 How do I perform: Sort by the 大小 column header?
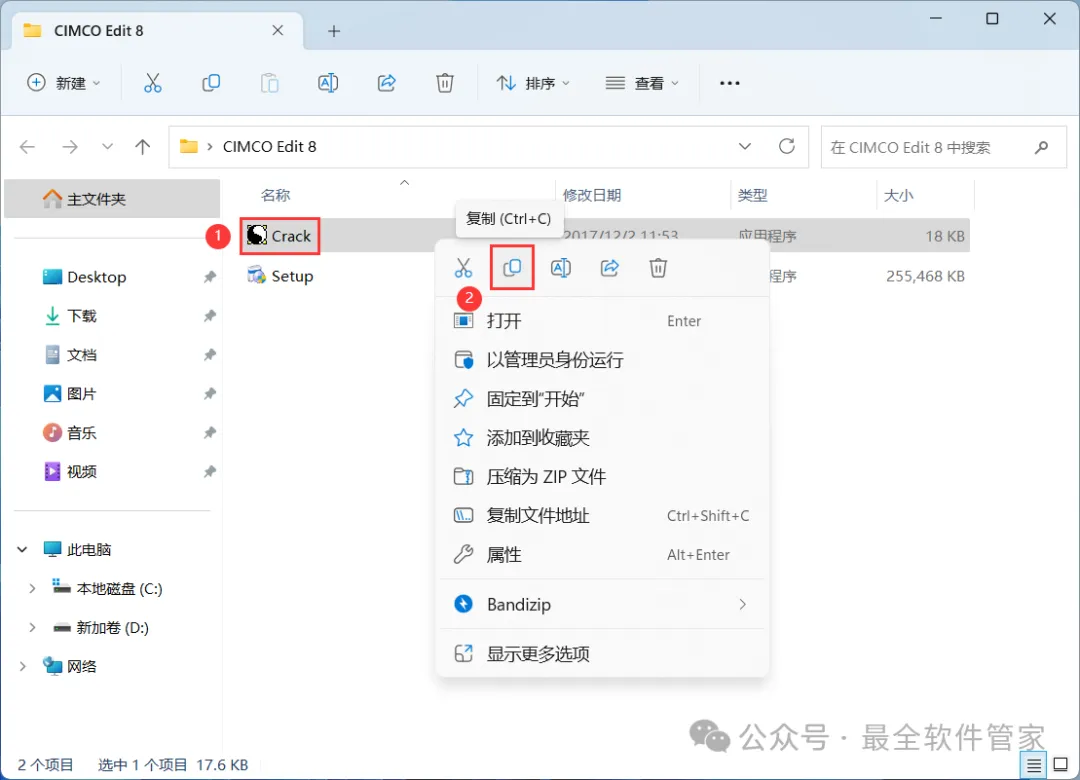(x=898, y=196)
